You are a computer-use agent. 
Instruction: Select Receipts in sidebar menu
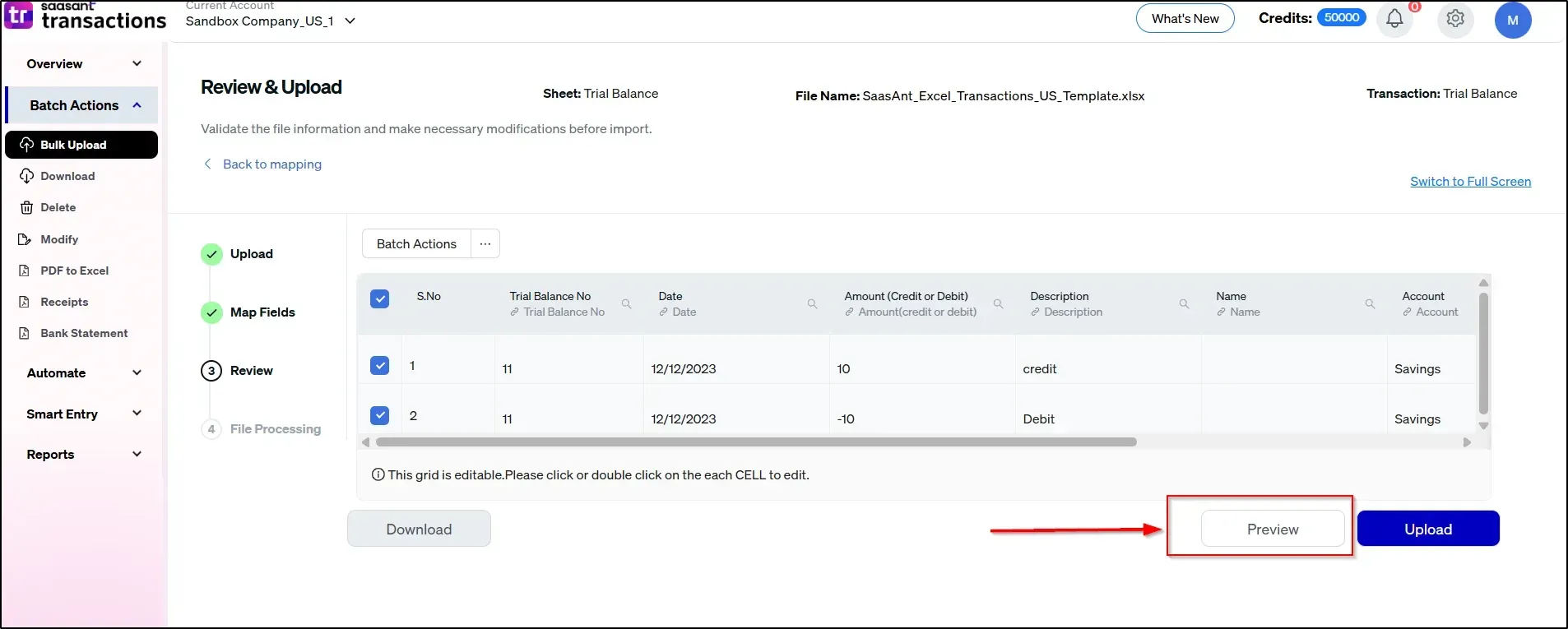click(64, 302)
